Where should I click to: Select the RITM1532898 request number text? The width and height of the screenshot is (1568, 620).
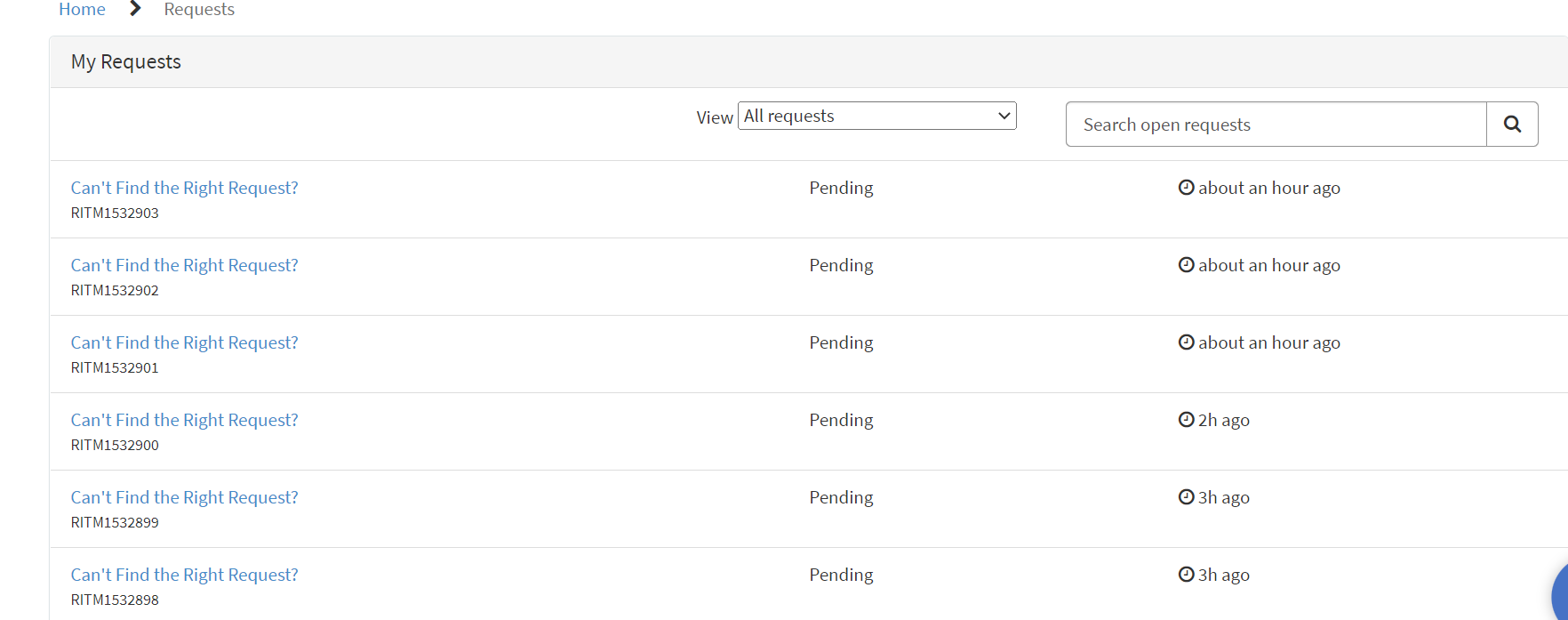coord(114,600)
